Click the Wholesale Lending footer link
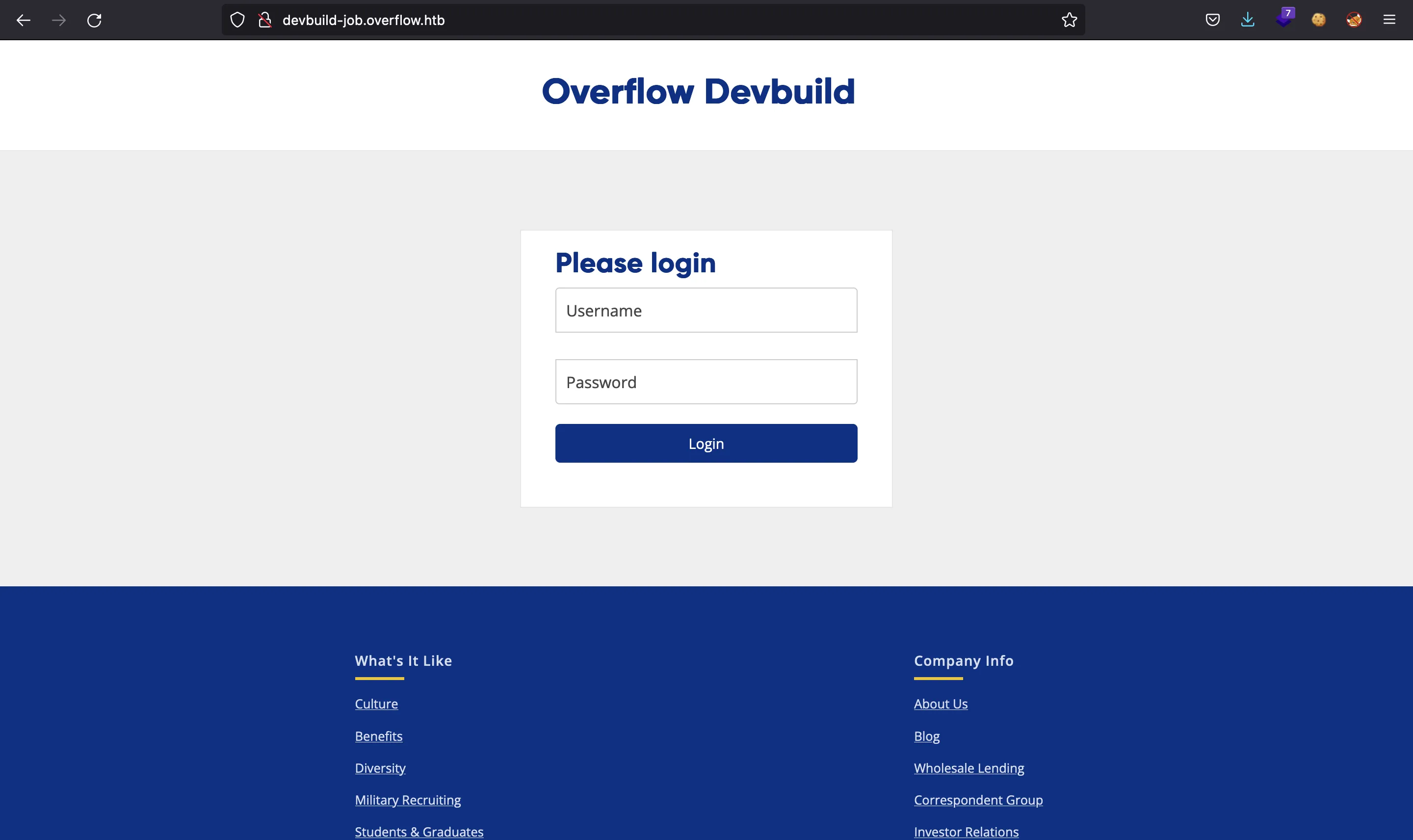This screenshot has height=840, width=1413. click(969, 768)
